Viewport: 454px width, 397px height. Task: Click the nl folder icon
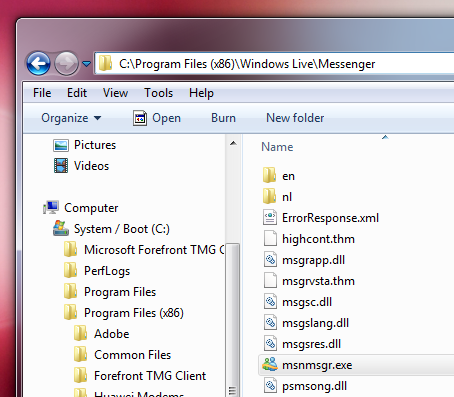269,196
